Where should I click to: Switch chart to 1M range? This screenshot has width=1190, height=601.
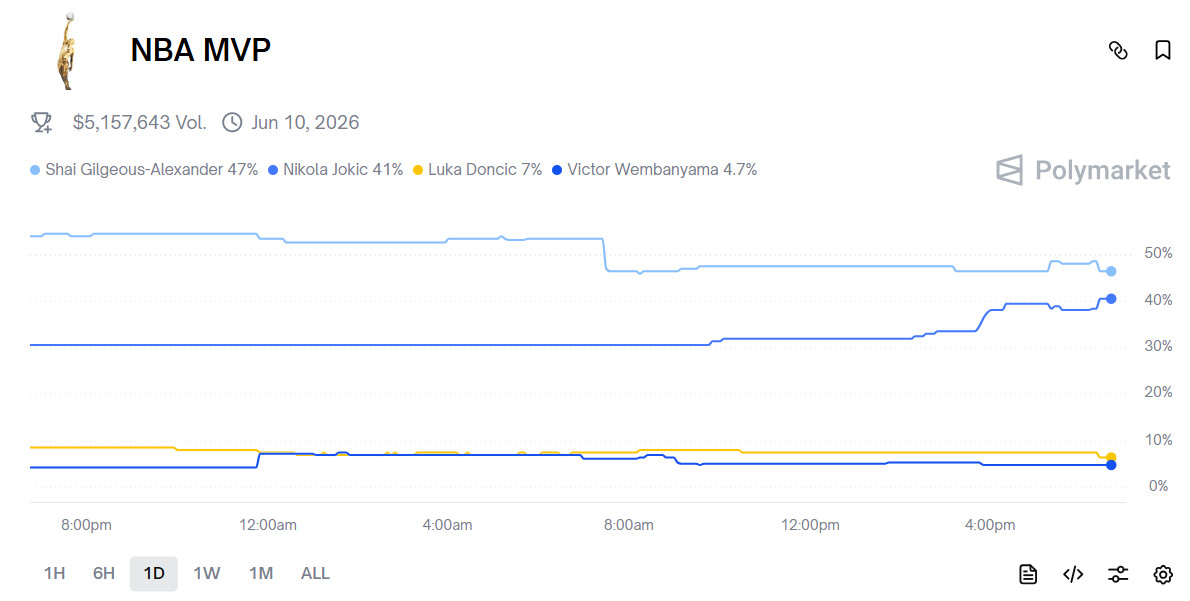tap(261, 573)
